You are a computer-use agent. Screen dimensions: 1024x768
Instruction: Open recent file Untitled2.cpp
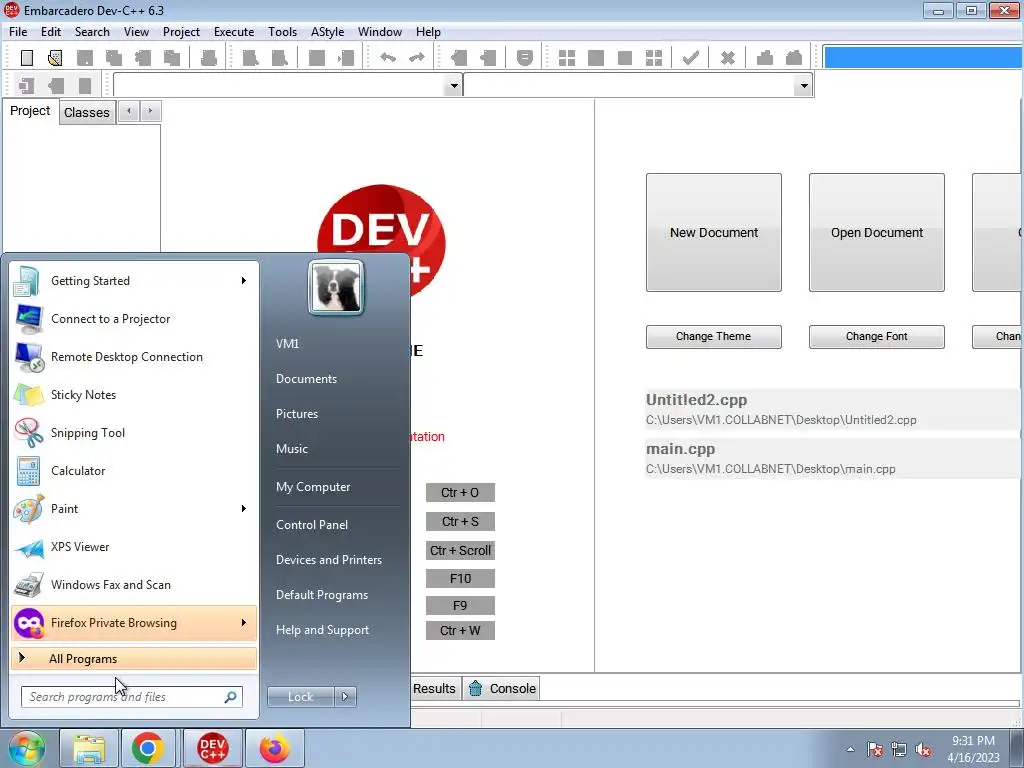[831, 409]
